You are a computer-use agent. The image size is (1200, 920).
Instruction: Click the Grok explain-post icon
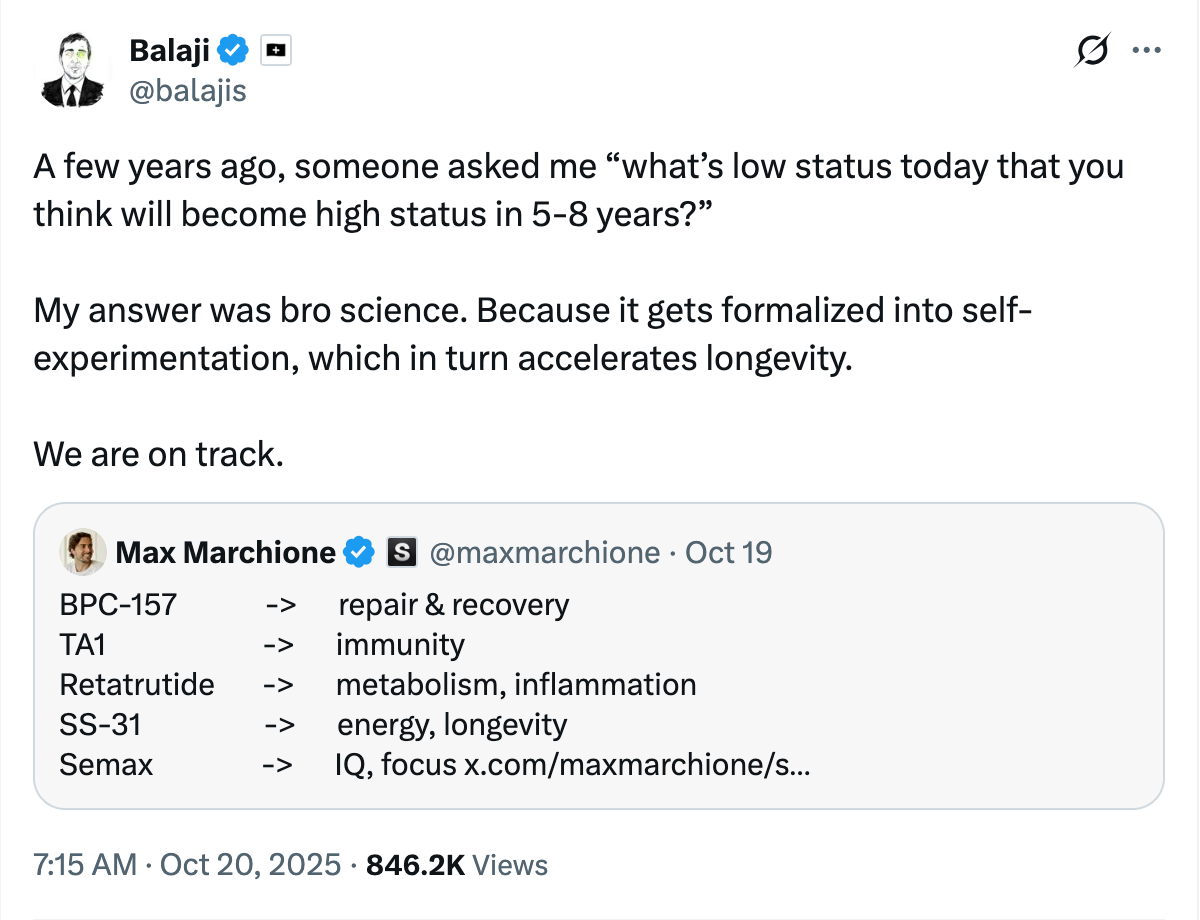pyautogui.click(x=1092, y=50)
